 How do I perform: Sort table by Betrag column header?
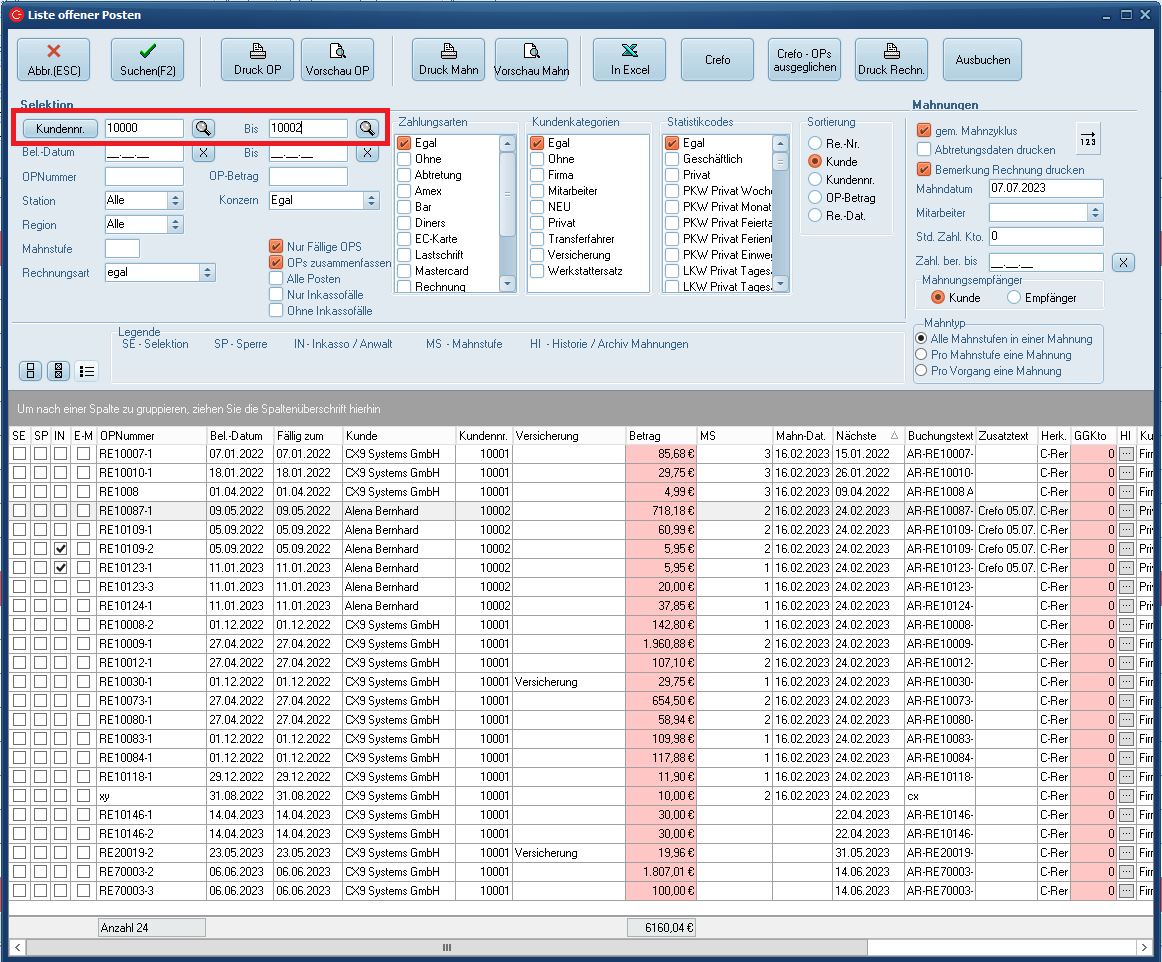(660, 436)
